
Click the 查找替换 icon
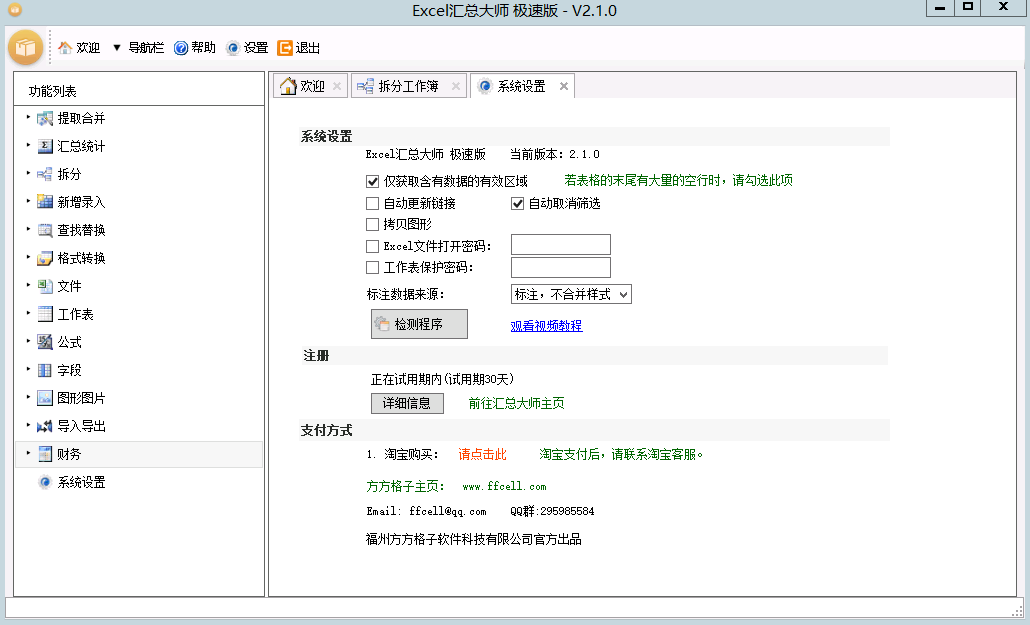click(x=45, y=230)
